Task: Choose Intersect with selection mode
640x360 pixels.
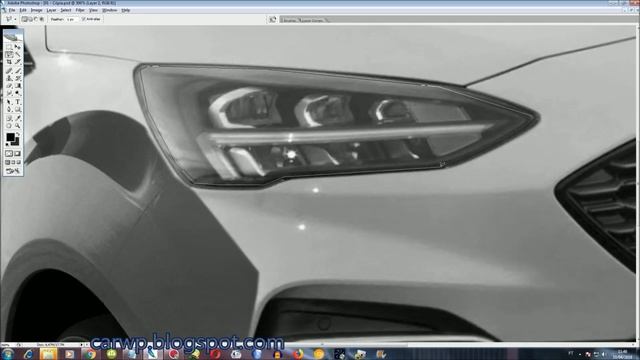Action: point(42,19)
